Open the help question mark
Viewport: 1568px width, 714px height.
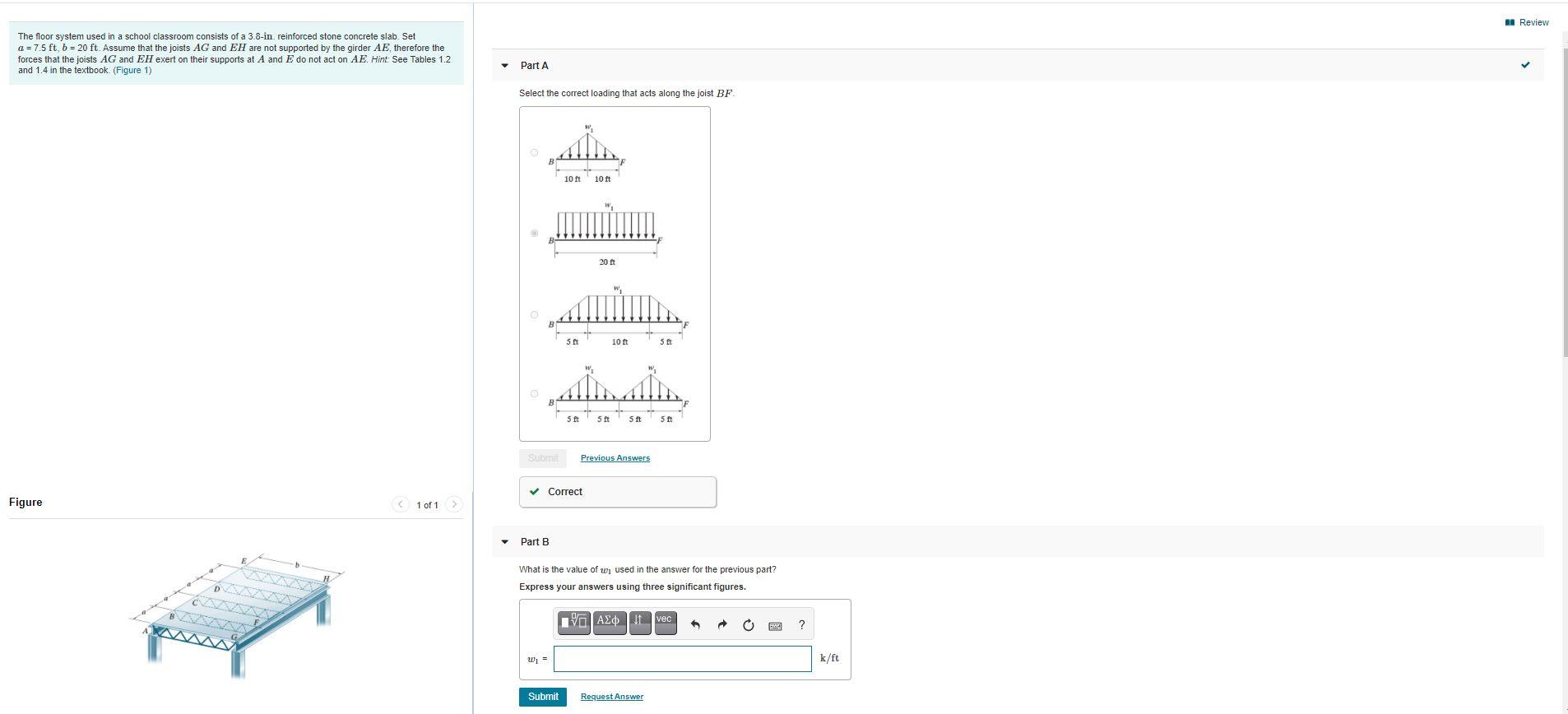pyautogui.click(x=802, y=625)
